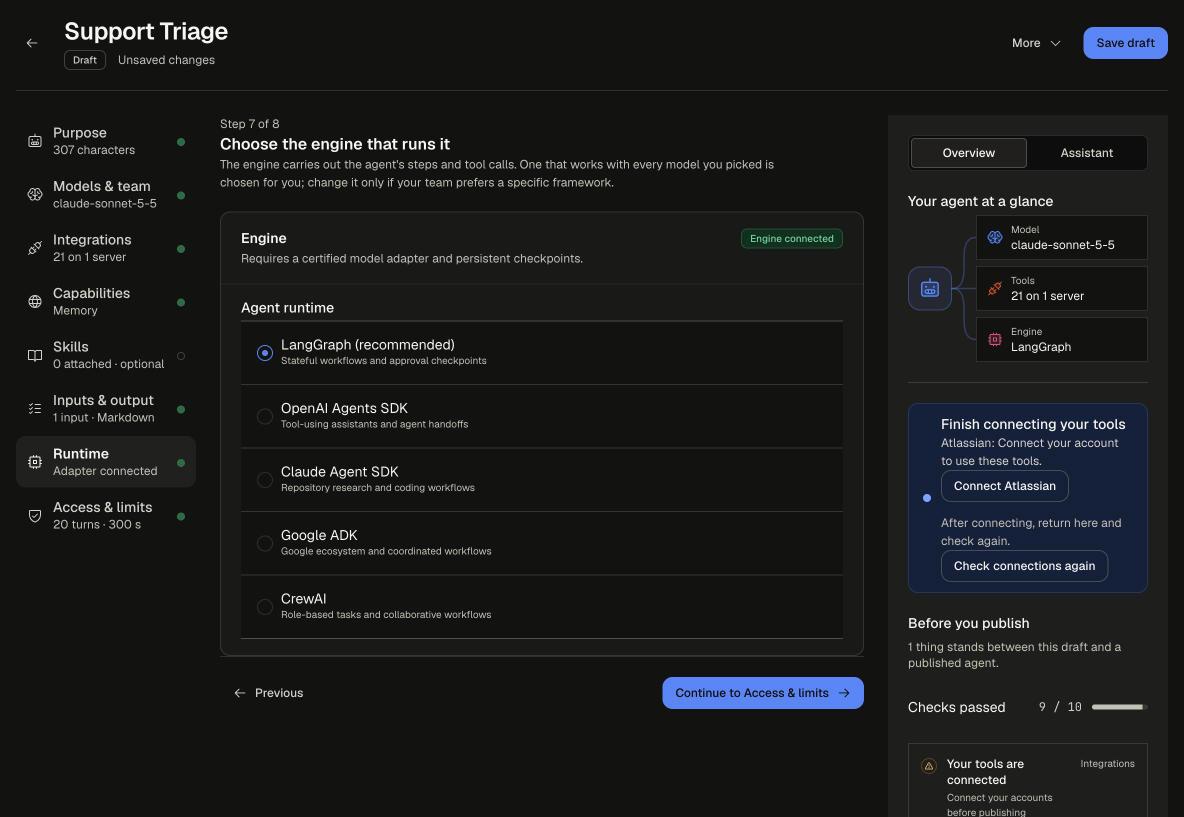1184x817 pixels.
Task: Click Continue to Access & limits
Action: click(763, 693)
